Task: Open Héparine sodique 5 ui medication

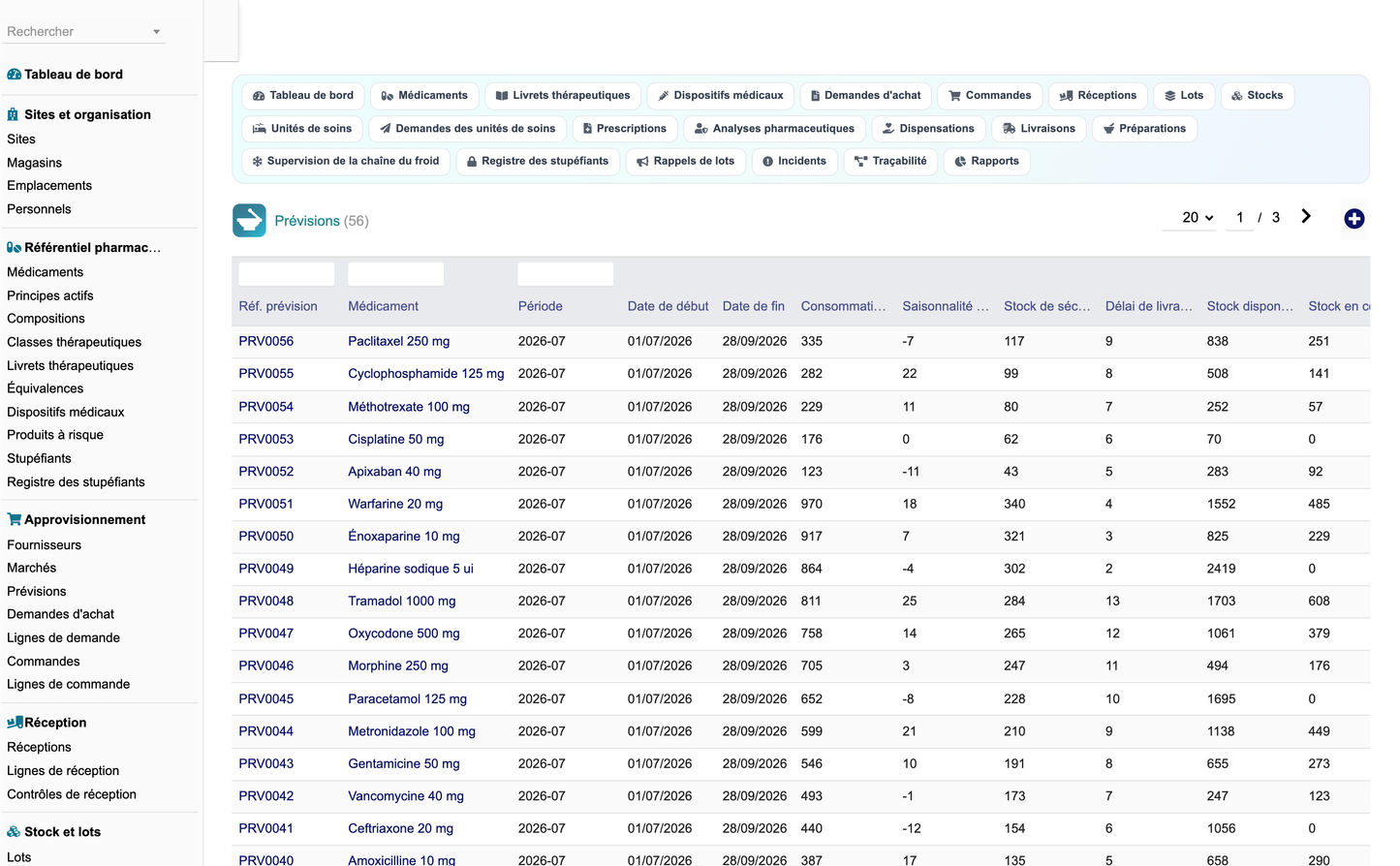Action: pos(411,569)
